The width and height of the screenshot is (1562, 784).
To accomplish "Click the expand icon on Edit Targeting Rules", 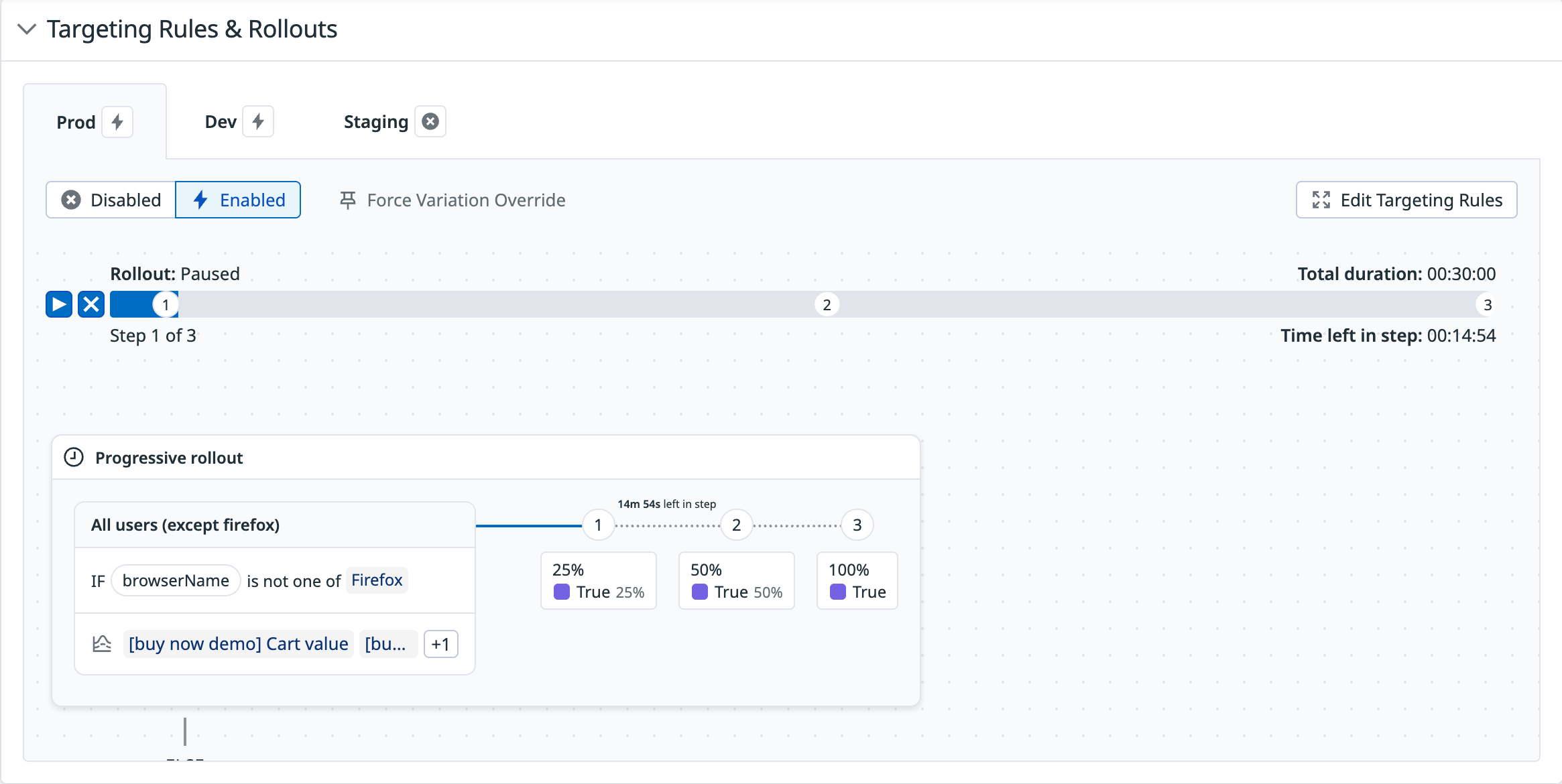I will pos(1321,200).
